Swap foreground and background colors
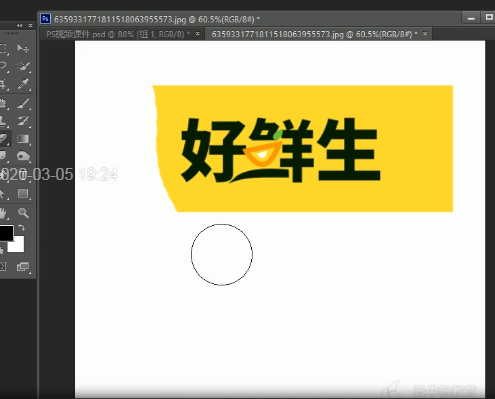Image resolution: width=495 pixels, height=399 pixels. [x=21, y=228]
